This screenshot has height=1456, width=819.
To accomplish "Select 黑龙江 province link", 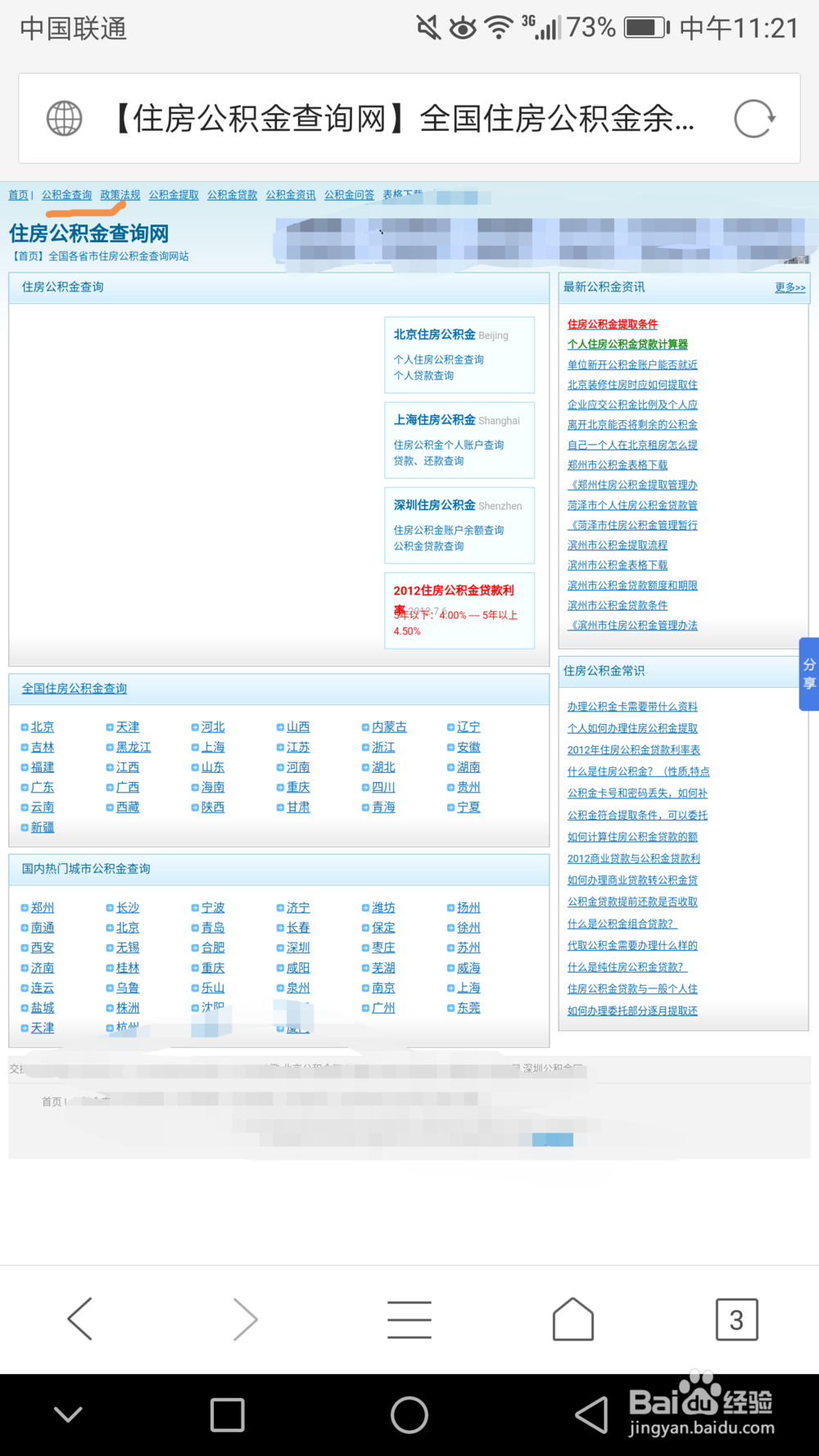I will 133,747.
